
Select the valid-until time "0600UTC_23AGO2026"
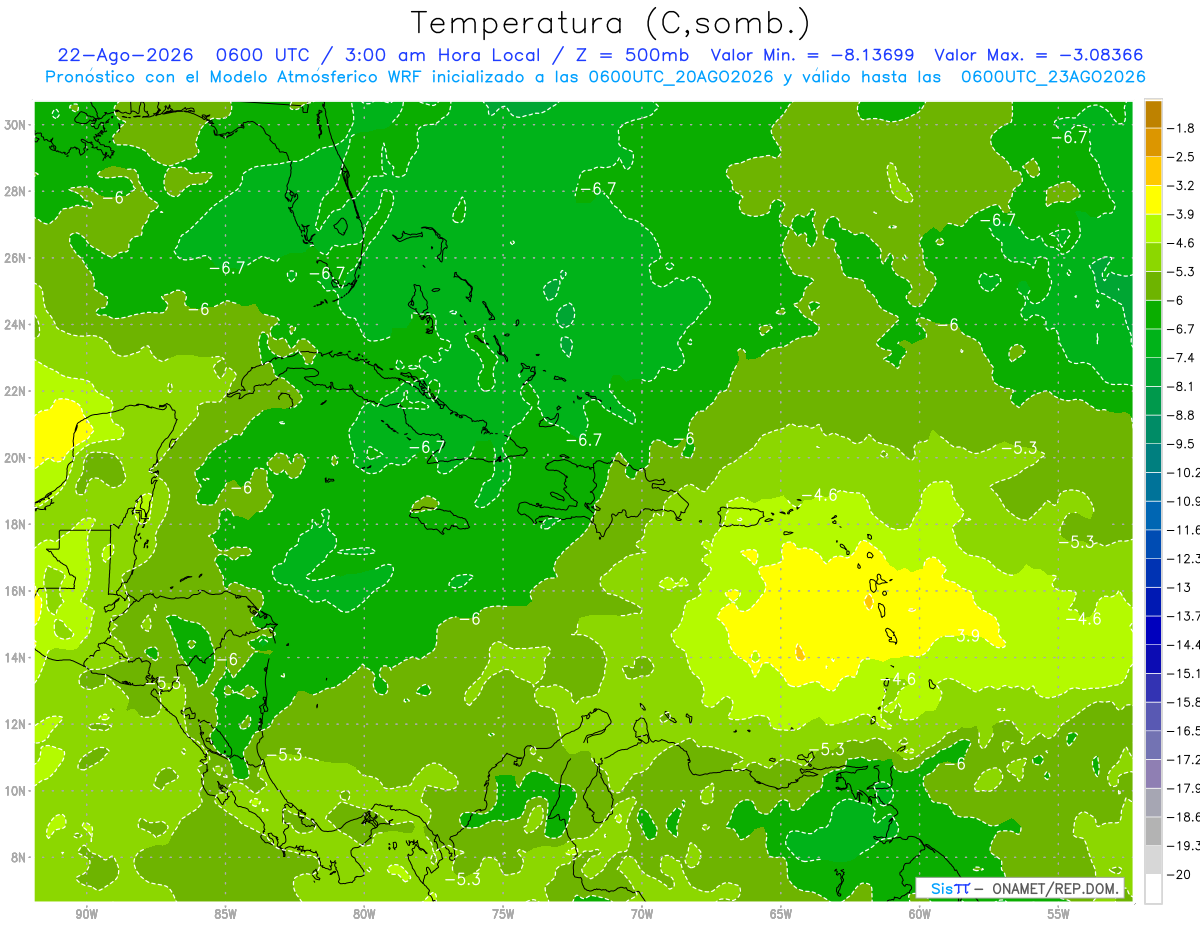(1053, 77)
